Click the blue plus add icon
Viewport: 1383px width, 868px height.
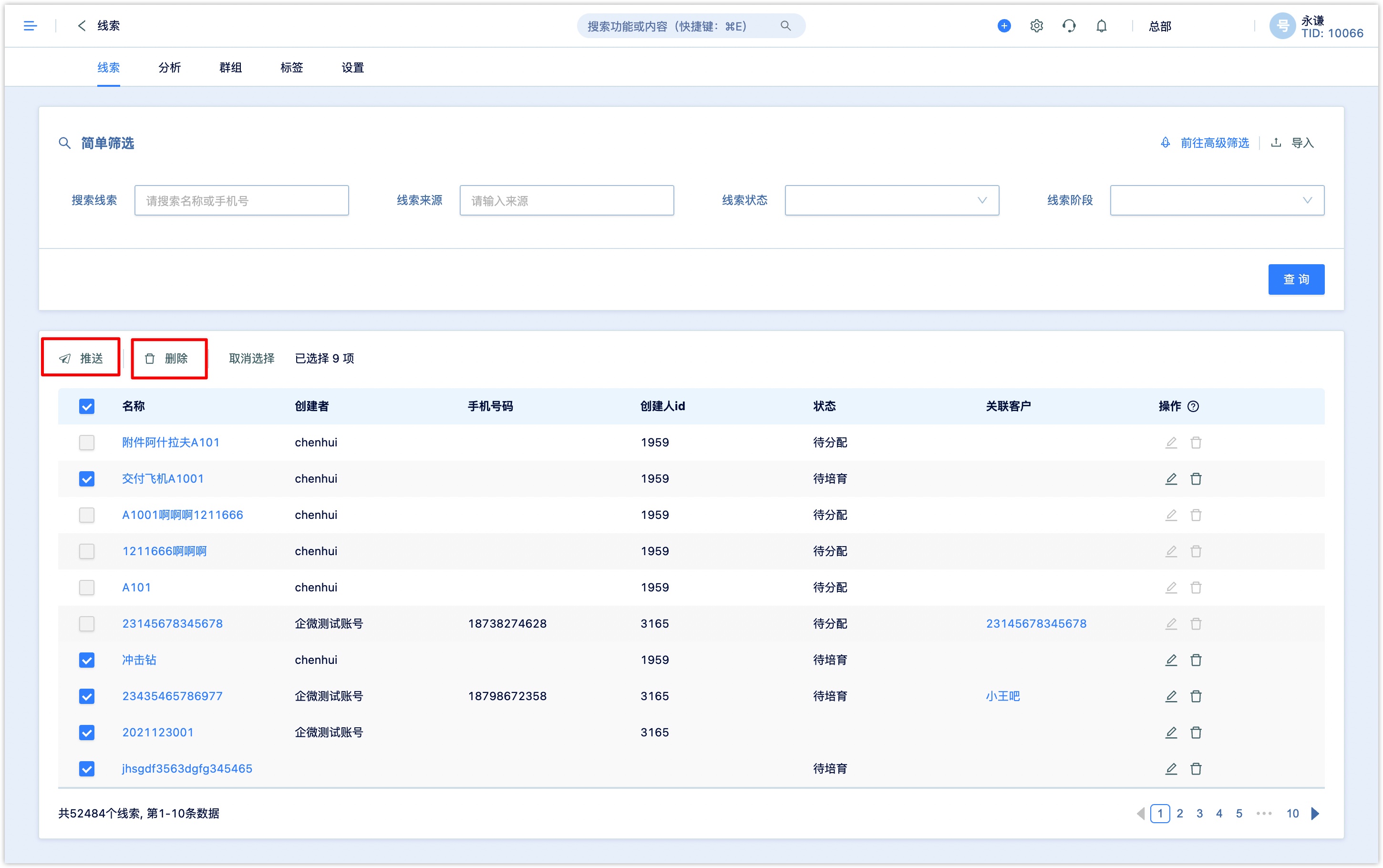(x=1004, y=26)
